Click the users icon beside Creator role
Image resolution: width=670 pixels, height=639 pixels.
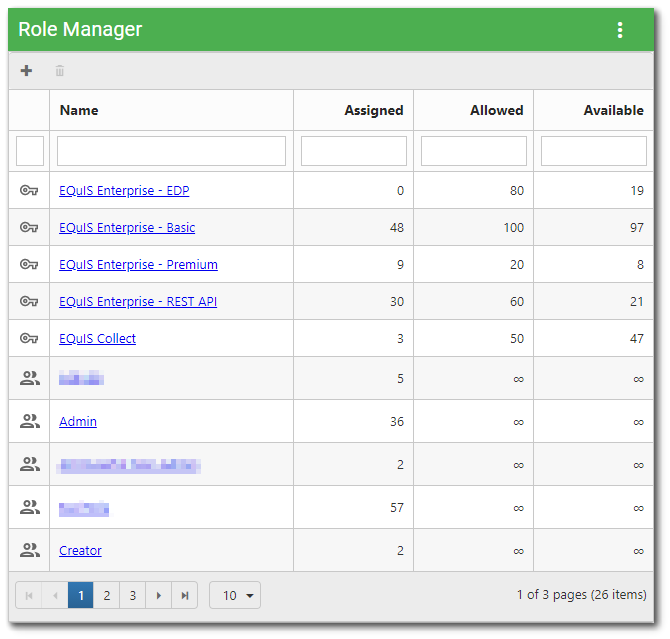tap(30, 550)
